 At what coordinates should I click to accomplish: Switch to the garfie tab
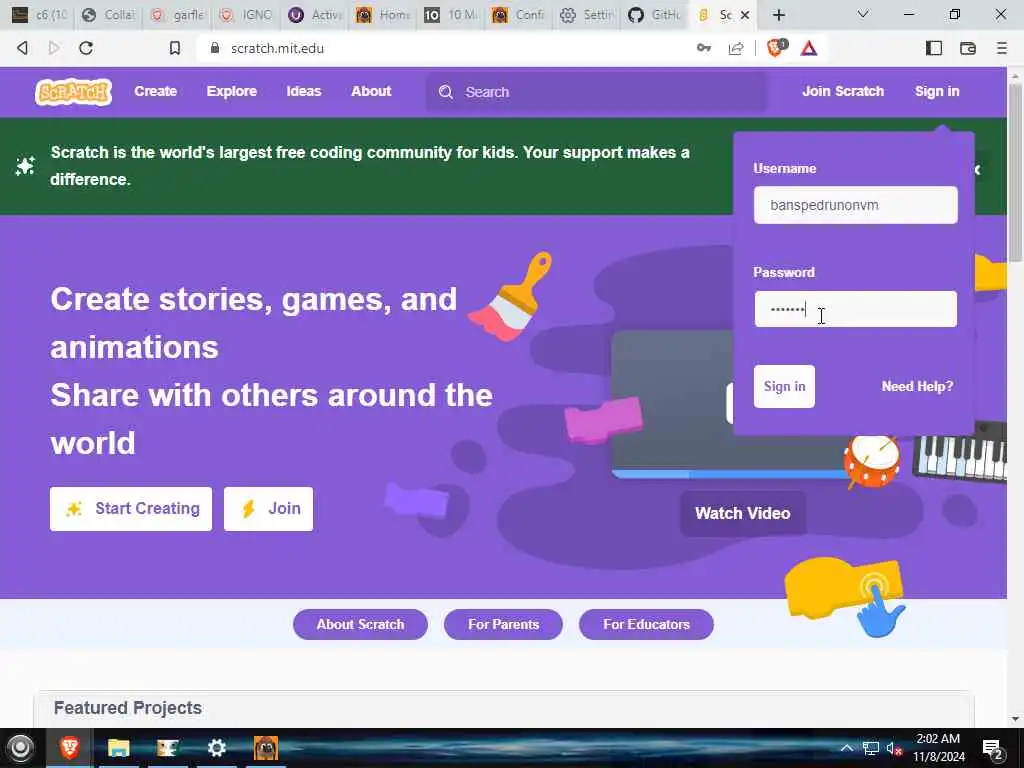(x=178, y=14)
